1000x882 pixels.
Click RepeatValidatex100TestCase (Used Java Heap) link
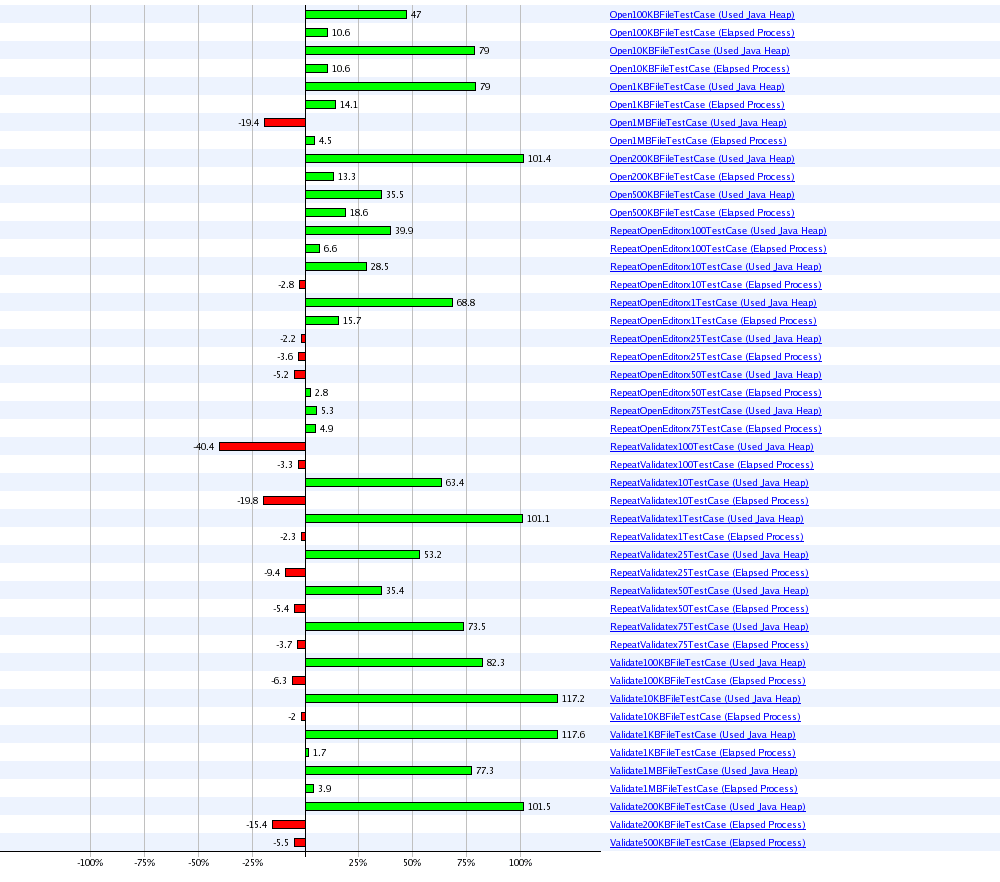[711, 447]
